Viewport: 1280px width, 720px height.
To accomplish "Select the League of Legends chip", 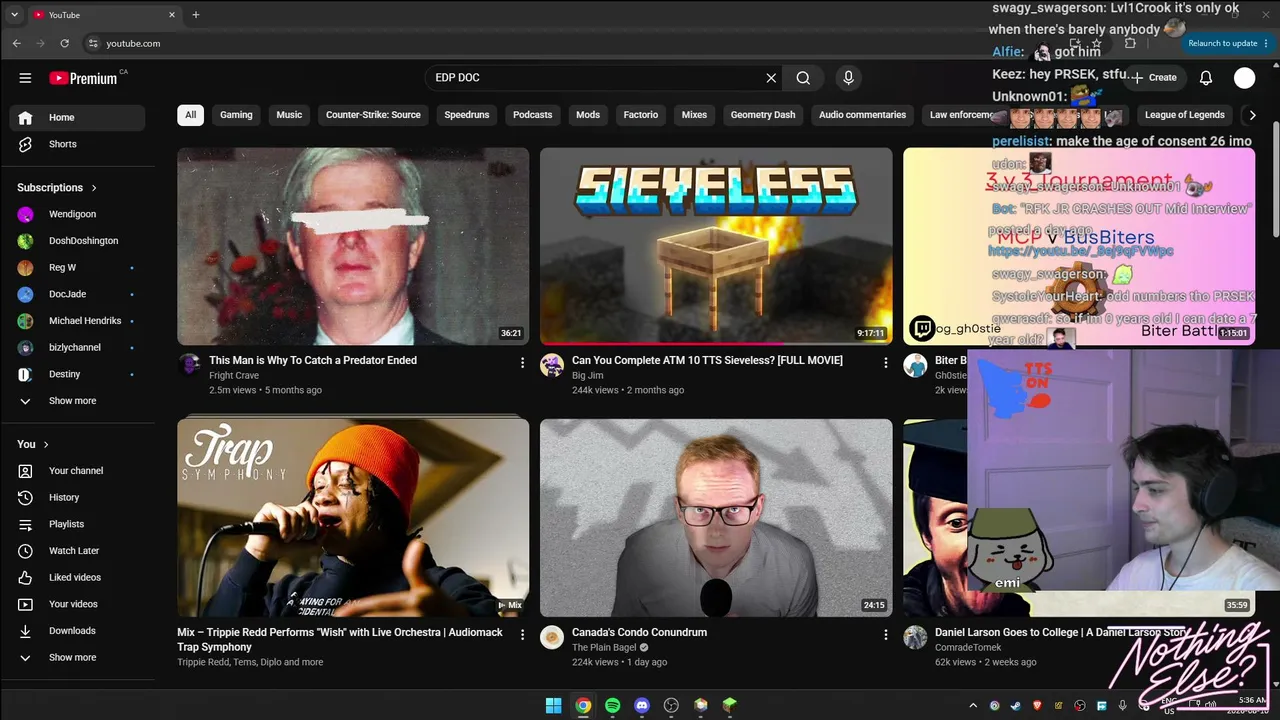I will pyautogui.click(x=1185, y=115).
